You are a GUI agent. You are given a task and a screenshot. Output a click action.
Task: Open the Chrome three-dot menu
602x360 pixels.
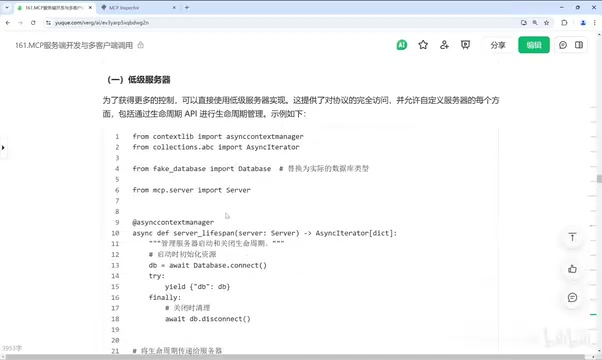pyautogui.click(x=595, y=23)
